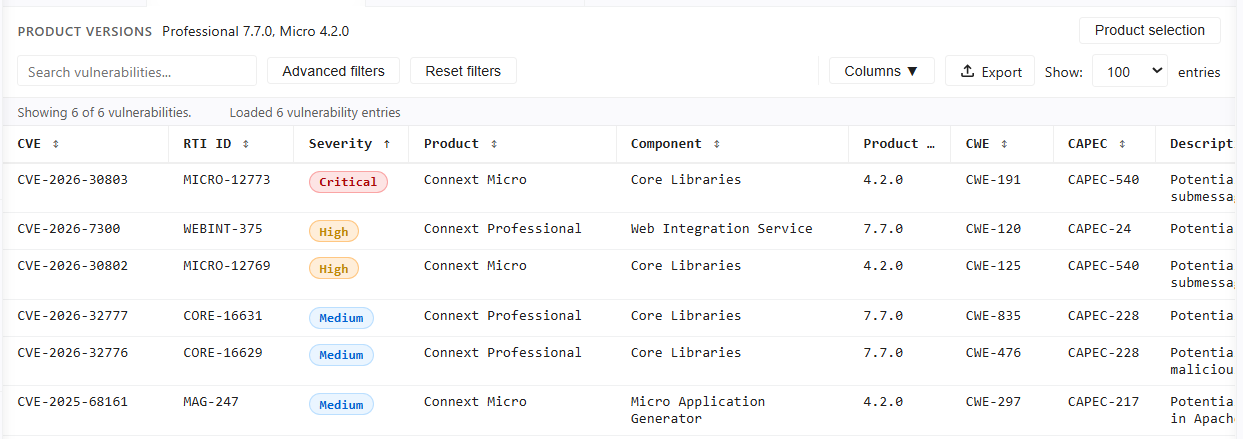Click Medium badge for CORE-16631
This screenshot has height=439, width=1243.
(x=341, y=318)
